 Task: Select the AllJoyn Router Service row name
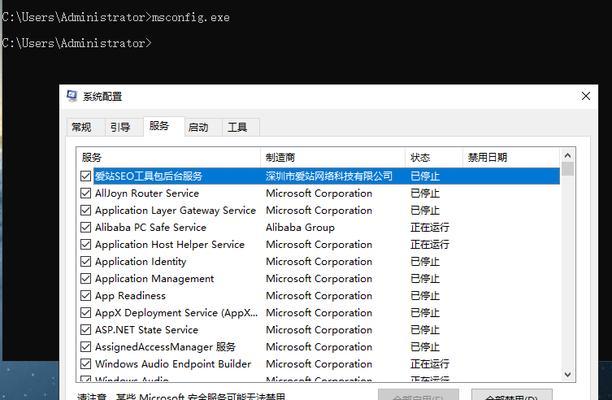(147, 193)
